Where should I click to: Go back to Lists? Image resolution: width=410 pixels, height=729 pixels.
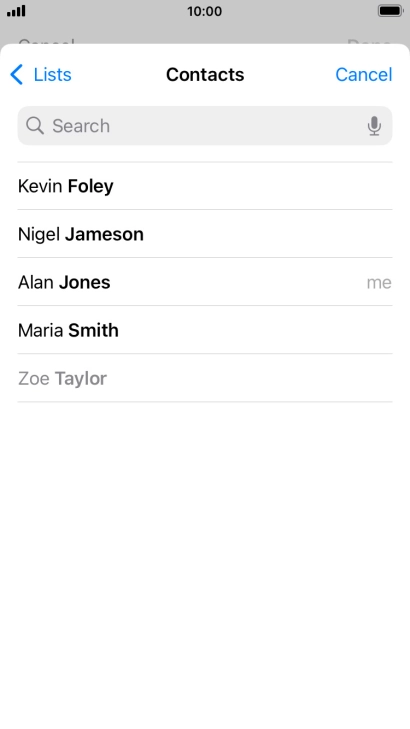coord(41,74)
